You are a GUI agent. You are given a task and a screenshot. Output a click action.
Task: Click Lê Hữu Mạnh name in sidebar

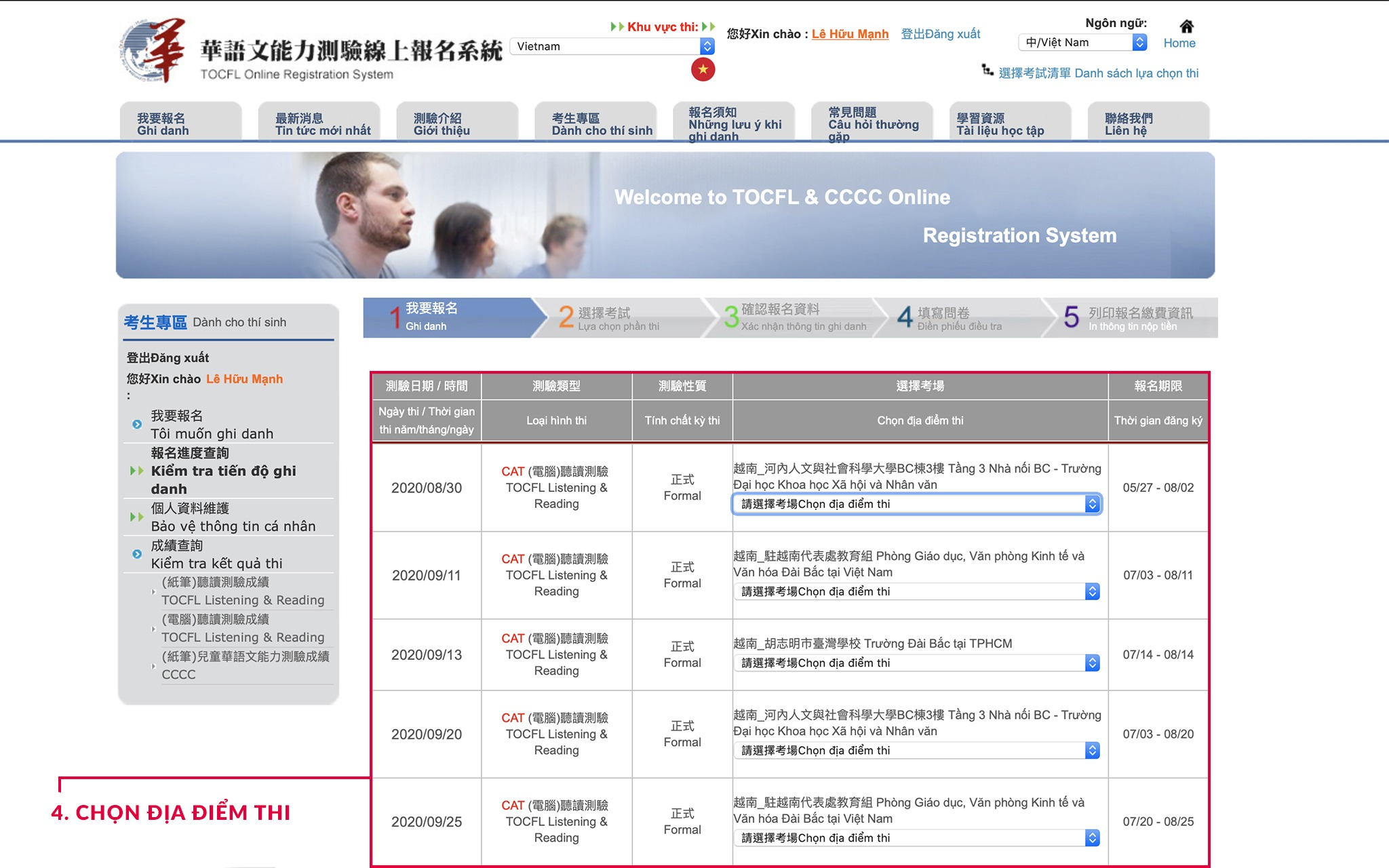coord(244,379)
